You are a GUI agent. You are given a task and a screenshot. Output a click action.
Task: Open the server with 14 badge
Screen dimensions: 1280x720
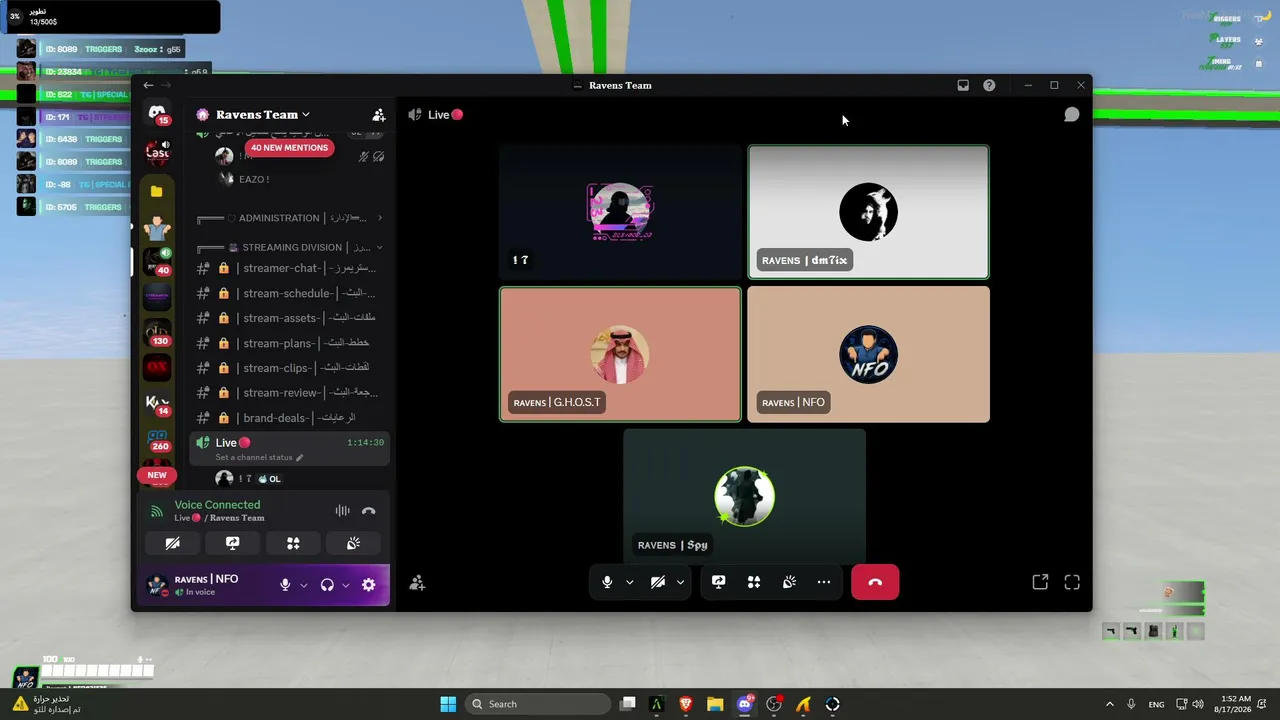pyautogui.click(x=157, y=402)
